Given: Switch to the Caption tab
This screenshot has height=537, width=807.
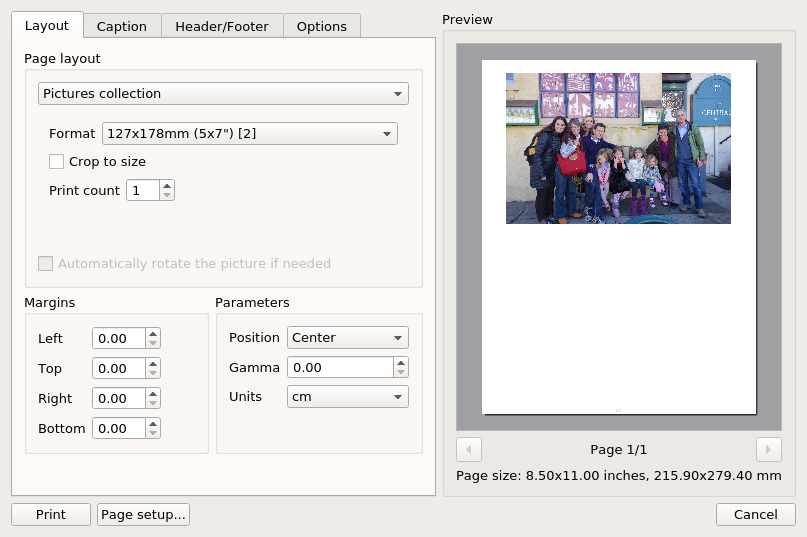Looking at the screenshot, I should 122,26.
